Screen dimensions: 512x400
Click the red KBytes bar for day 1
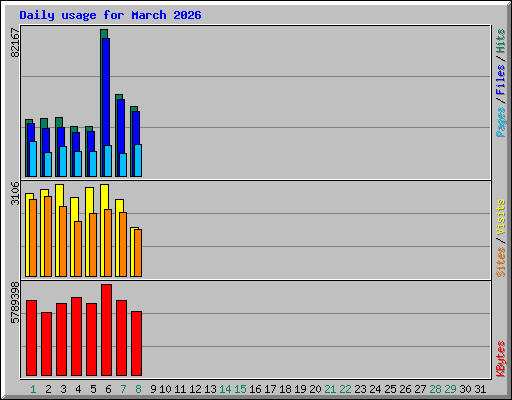(x=31, y=338)
